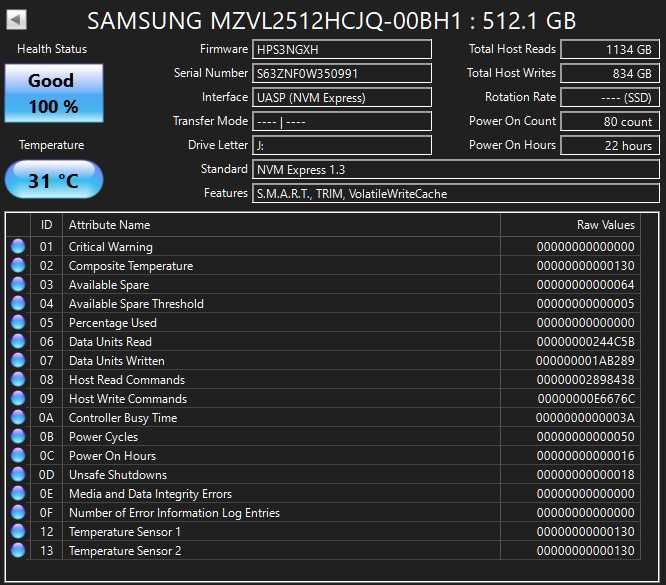
Task: Select the Power On Hours attribute name in table
Action: (112, 456)
